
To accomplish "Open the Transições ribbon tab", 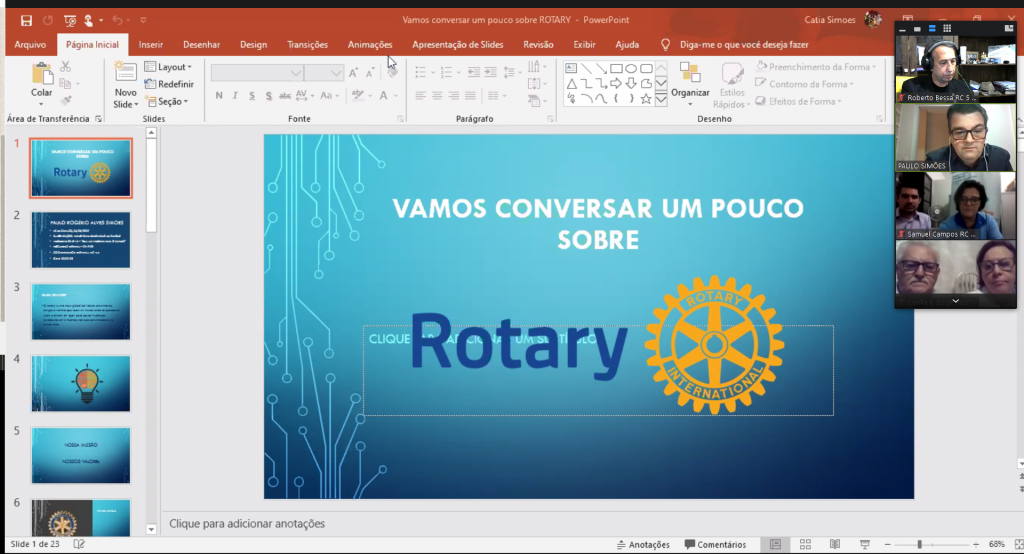I will 307,44.
